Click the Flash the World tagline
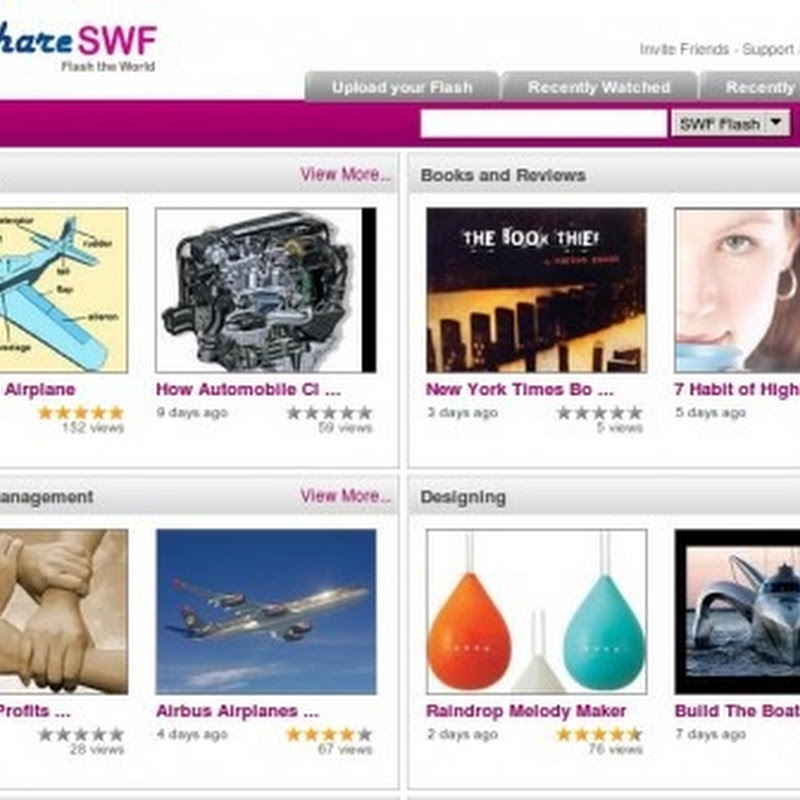 coord(108,66)
